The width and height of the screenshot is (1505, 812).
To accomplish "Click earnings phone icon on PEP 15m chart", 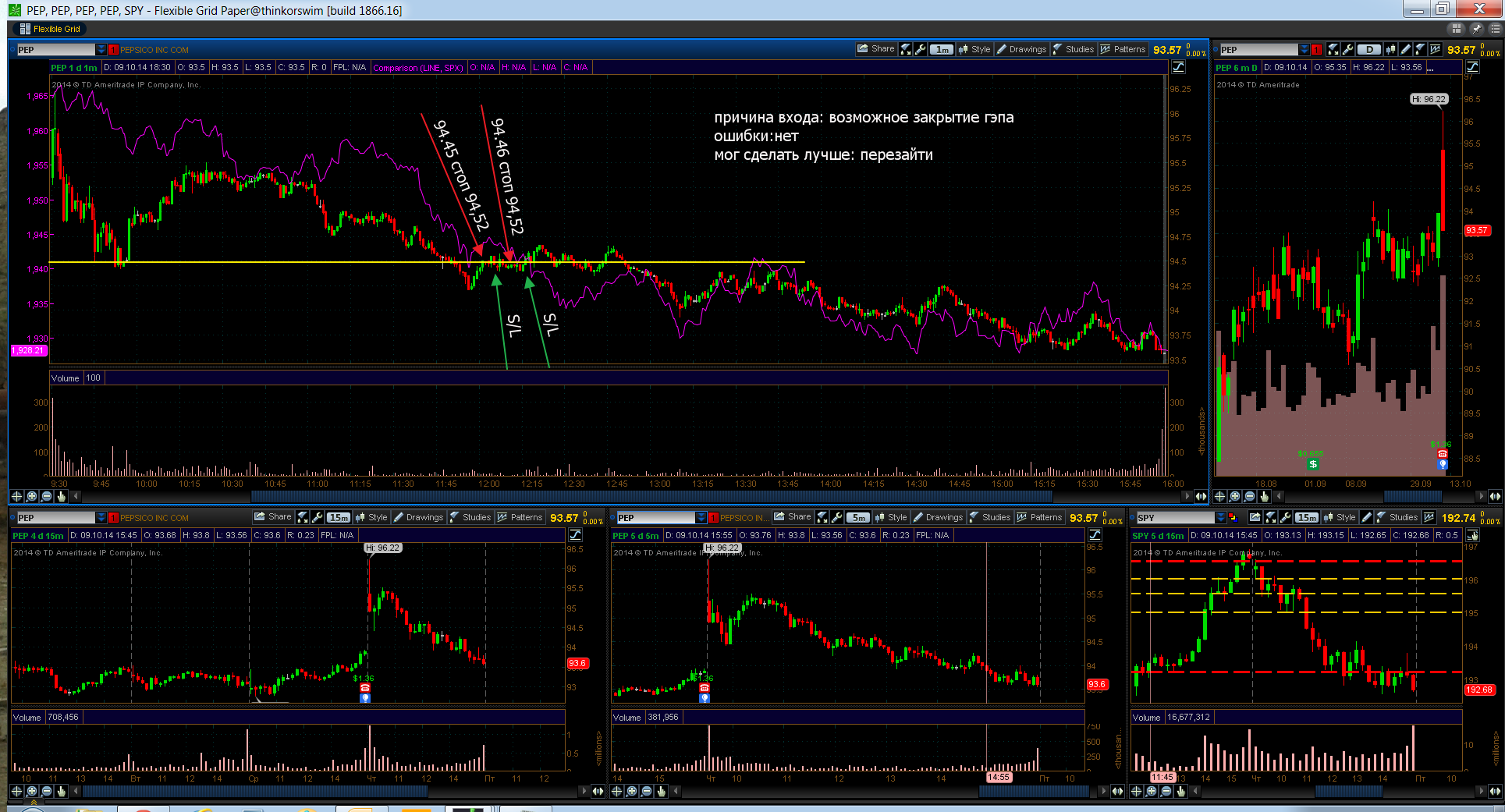I will 364,688.
